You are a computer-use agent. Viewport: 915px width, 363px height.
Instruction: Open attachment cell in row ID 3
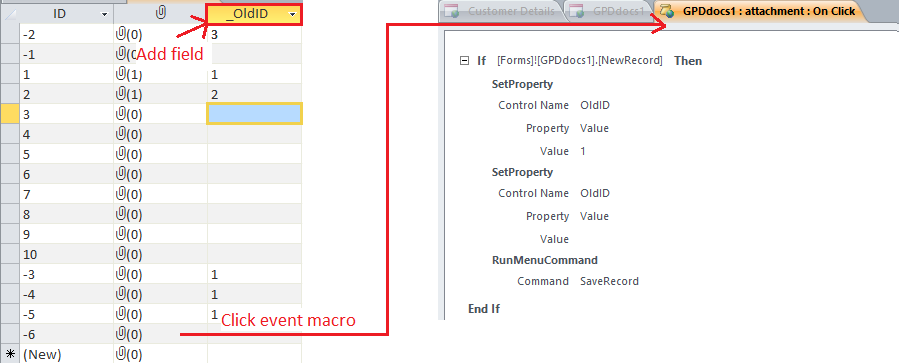(160, 114)
